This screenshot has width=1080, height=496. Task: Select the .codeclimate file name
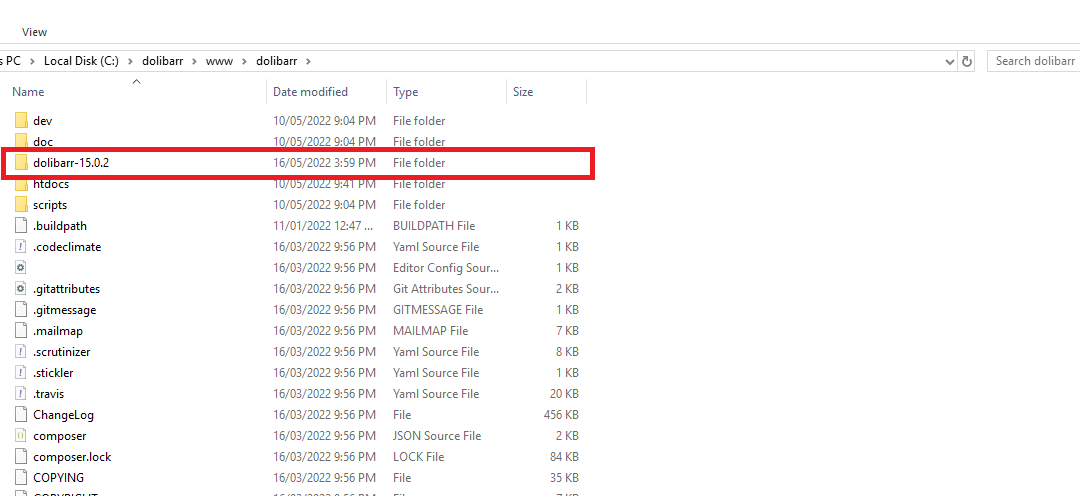tap(67, 247)
